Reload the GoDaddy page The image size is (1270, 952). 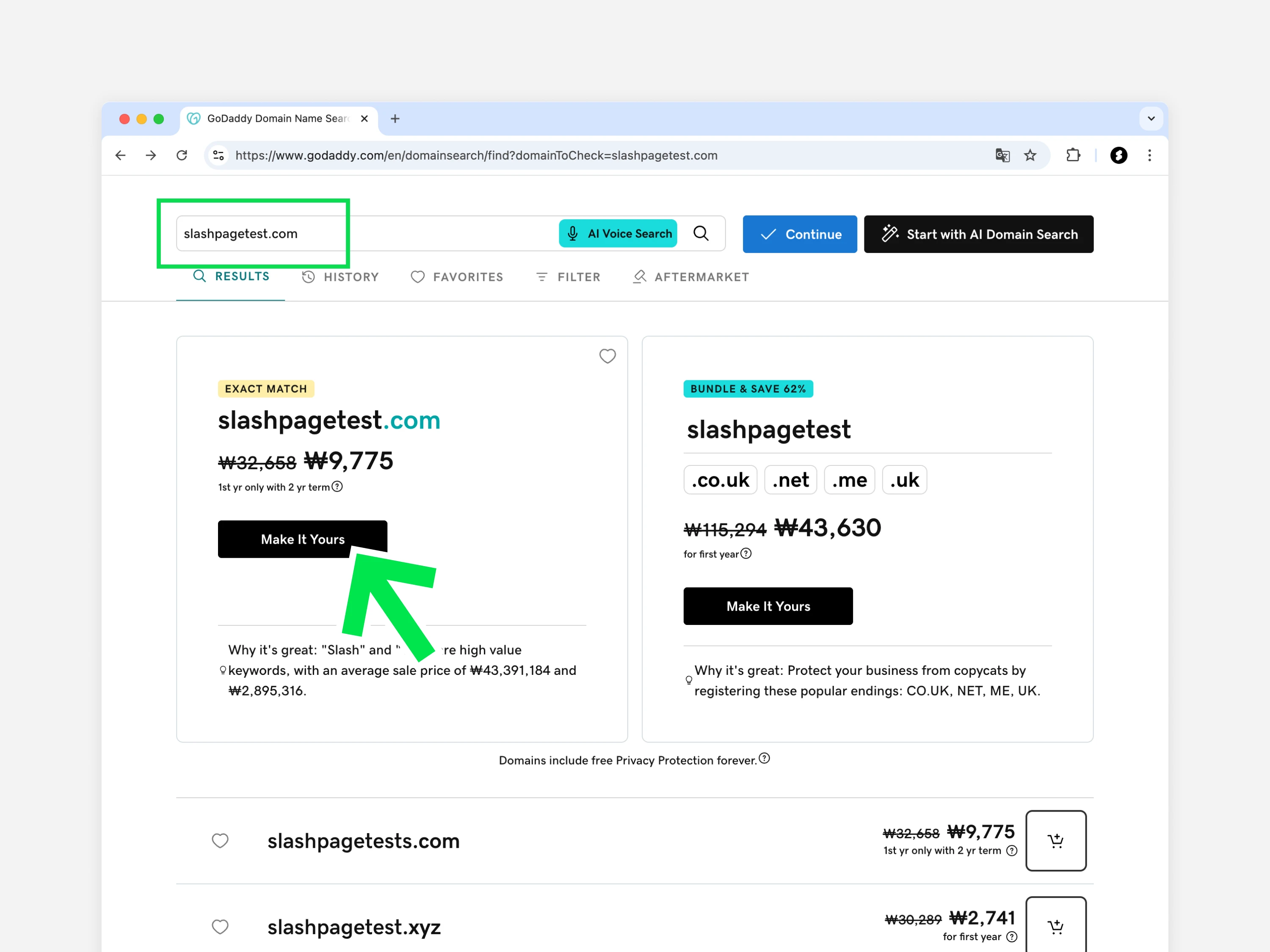[182, 156]
